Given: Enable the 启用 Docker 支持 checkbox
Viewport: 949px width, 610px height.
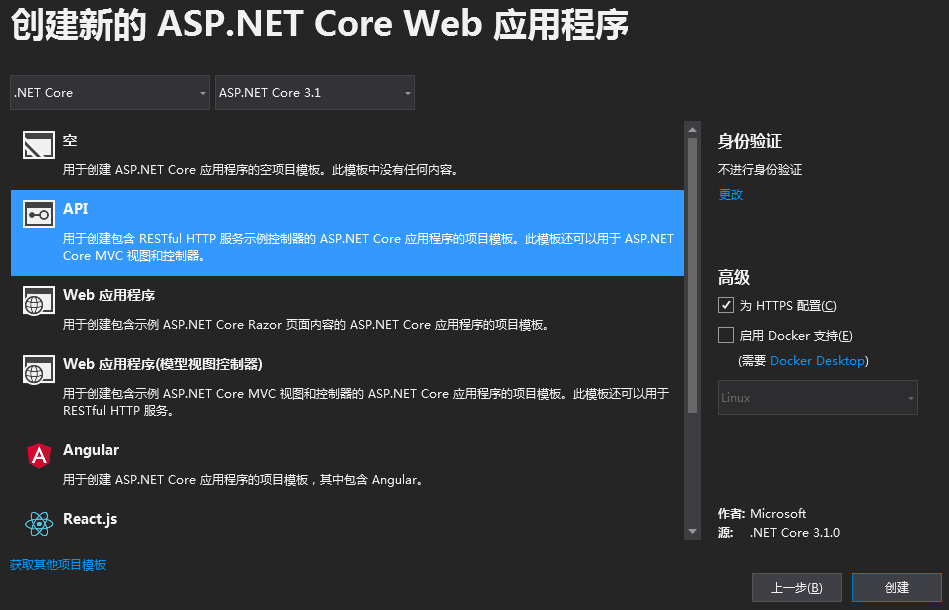Looking at the screenshot, I should (x=725, y=335).
